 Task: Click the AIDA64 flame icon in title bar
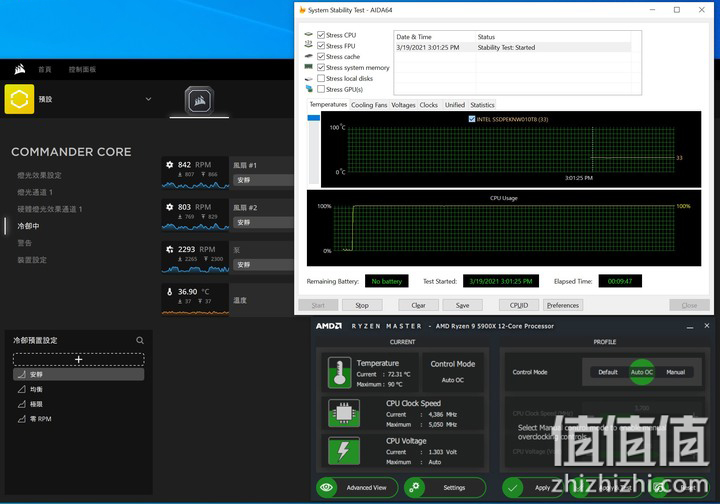pos(302,10)
